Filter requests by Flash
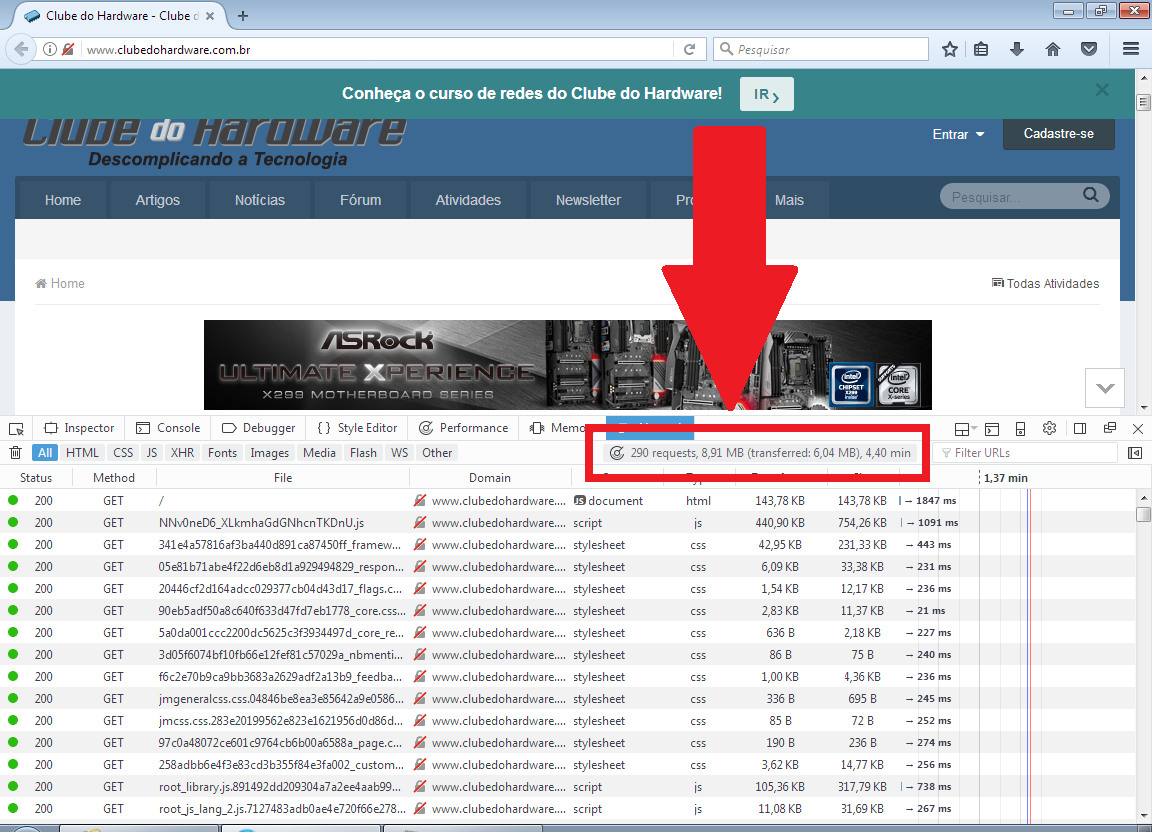Viewport: 1152px width, 832px height. click(363, 453)
